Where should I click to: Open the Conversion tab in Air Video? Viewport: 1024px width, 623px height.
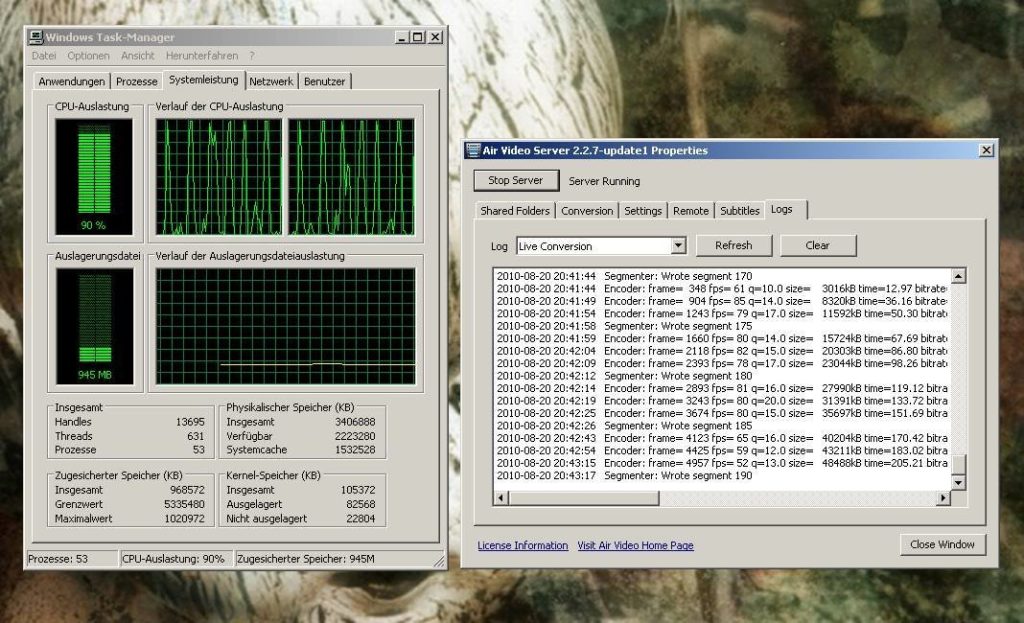point(587,211)
